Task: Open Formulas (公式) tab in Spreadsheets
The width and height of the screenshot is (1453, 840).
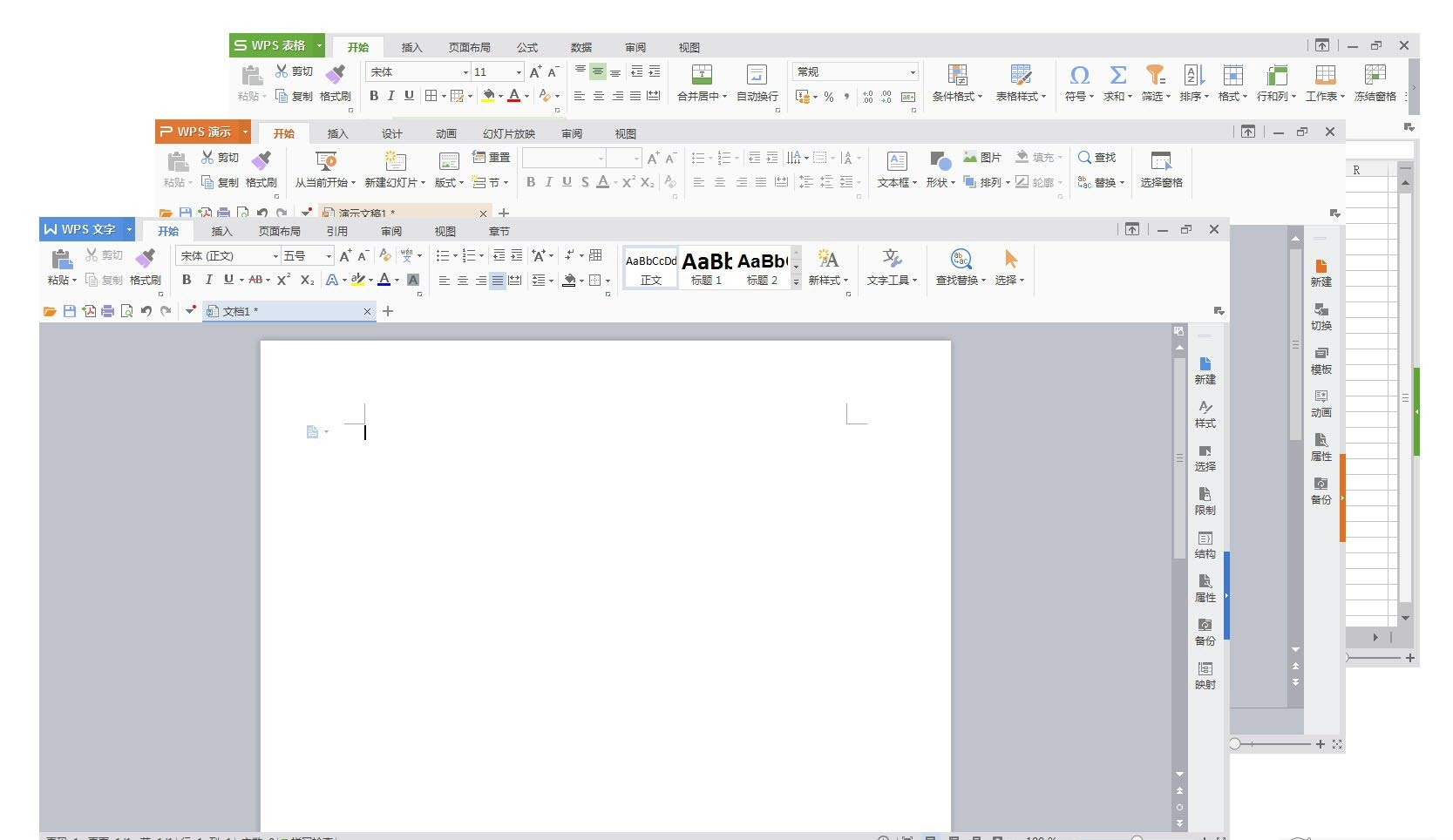Action: (x=527, y=47)
